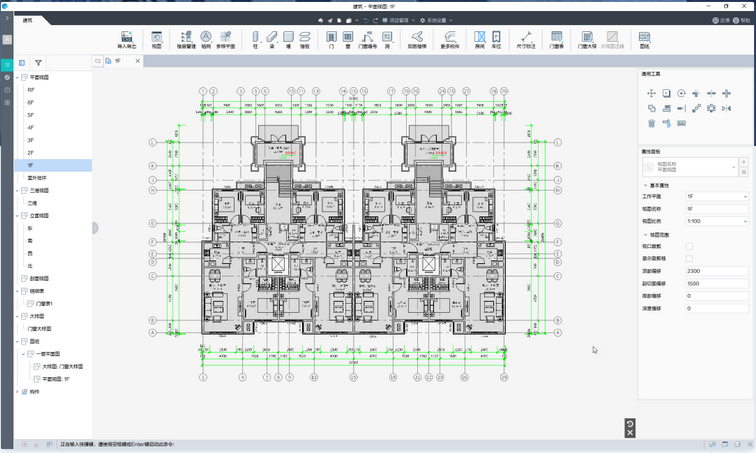Enable the 视口裁剪 checkbox

[x=689, y=246]
